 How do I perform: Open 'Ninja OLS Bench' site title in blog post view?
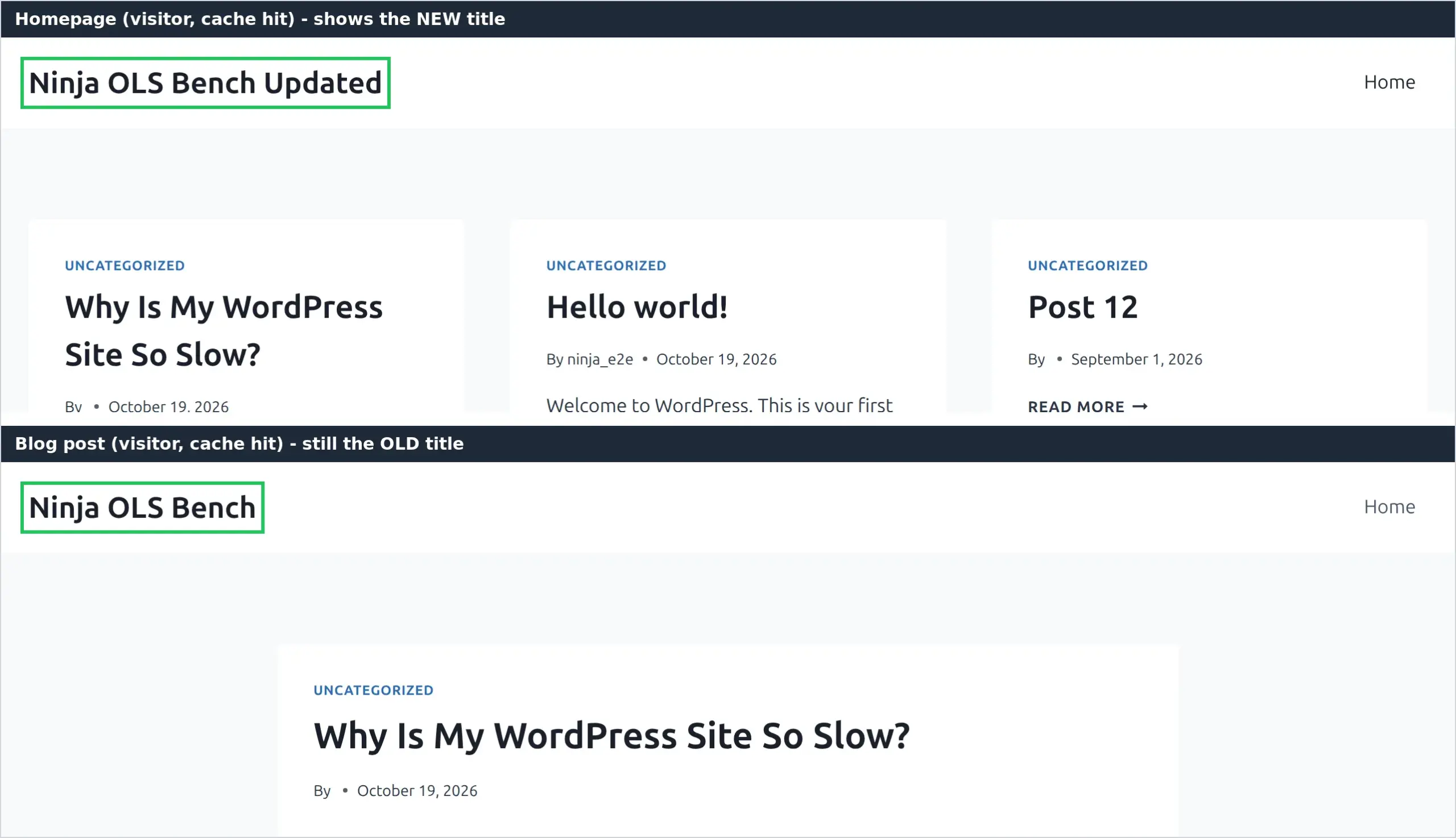[142, 508]
